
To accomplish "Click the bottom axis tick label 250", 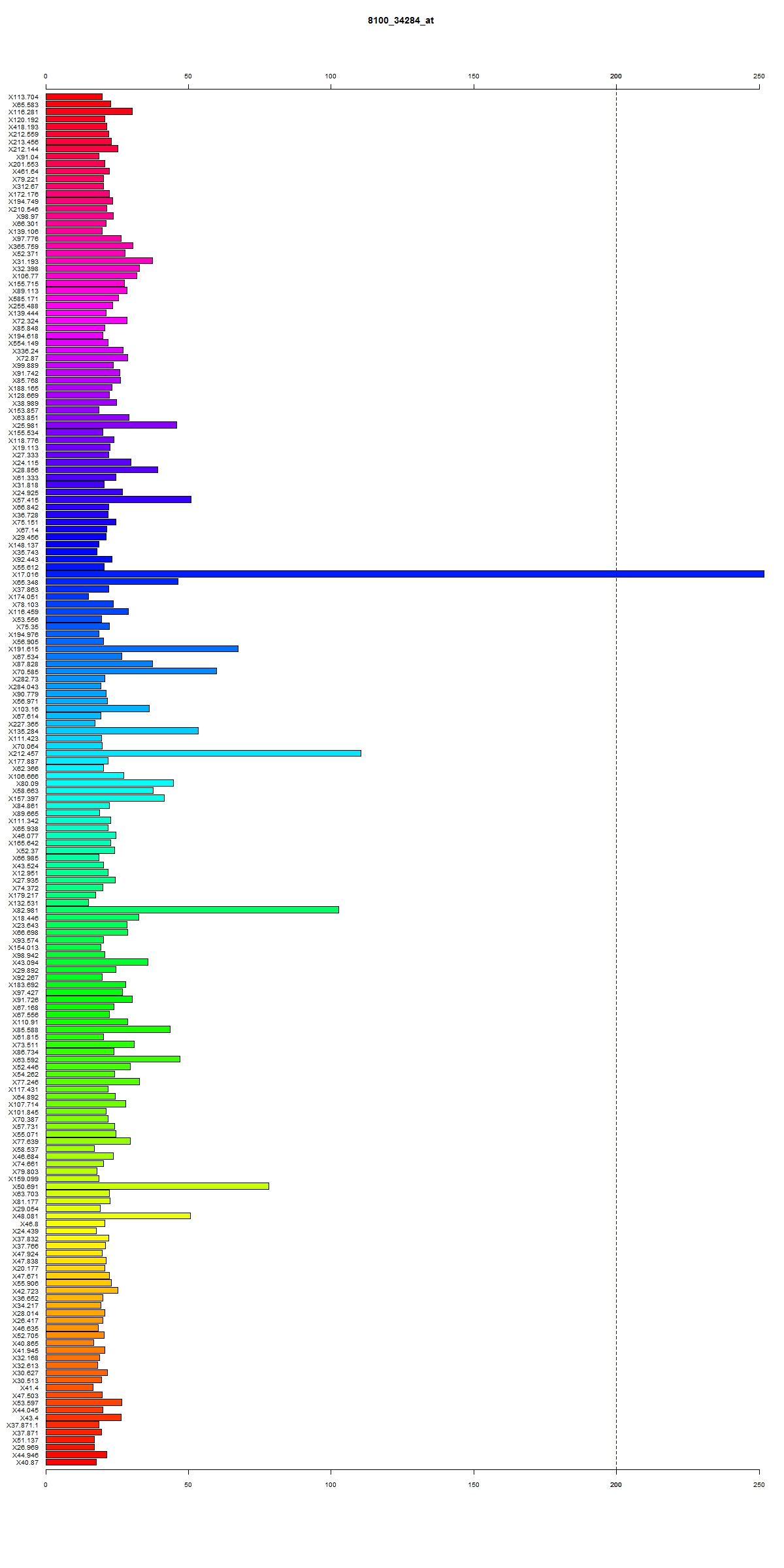I will [759, 1485].
